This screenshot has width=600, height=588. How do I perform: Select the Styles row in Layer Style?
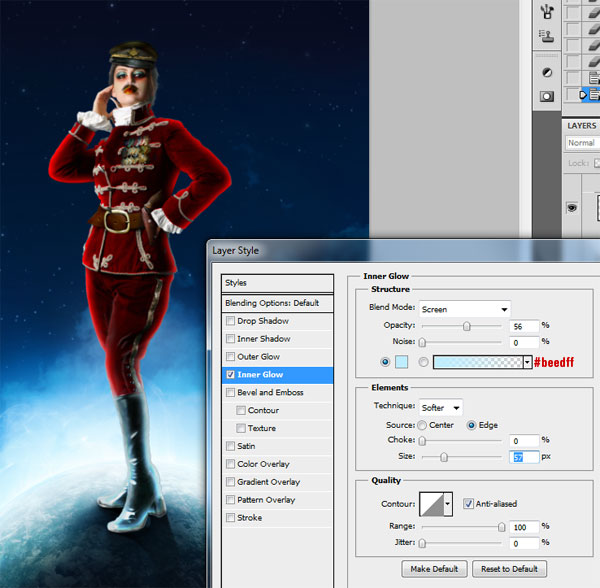pos(277,283)
